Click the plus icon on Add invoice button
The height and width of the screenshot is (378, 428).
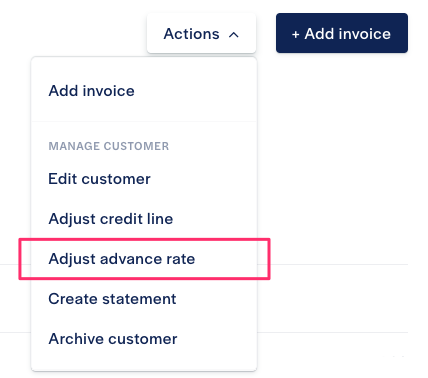tap(295, 34)
